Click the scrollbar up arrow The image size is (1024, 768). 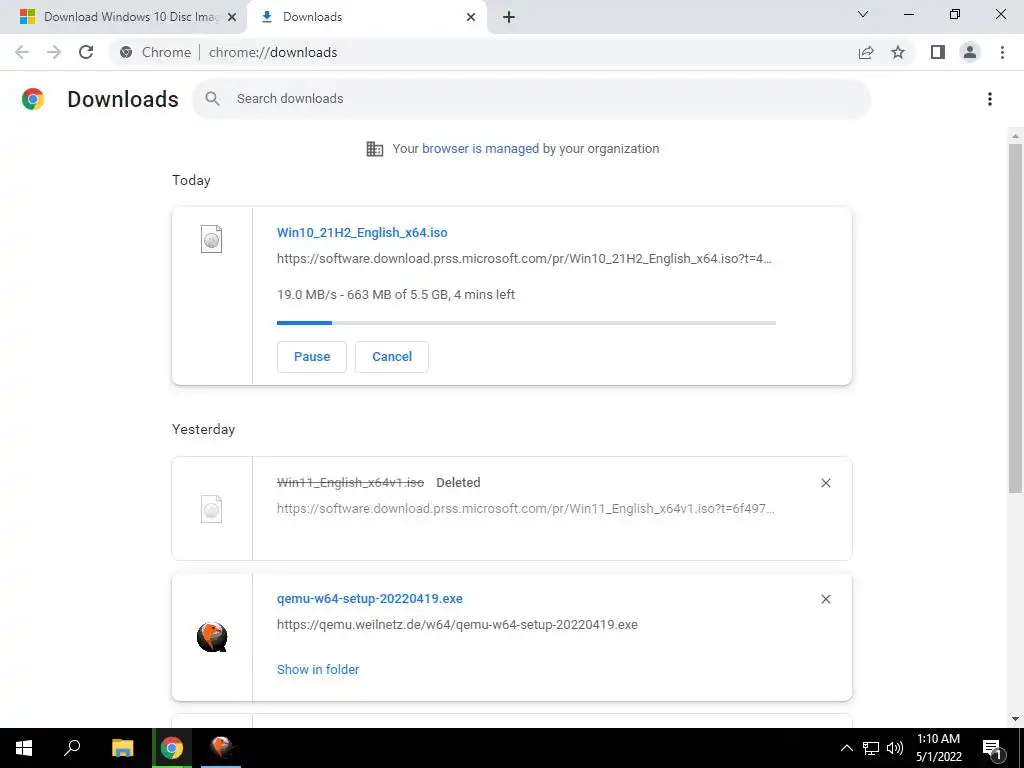point(1015,136)
